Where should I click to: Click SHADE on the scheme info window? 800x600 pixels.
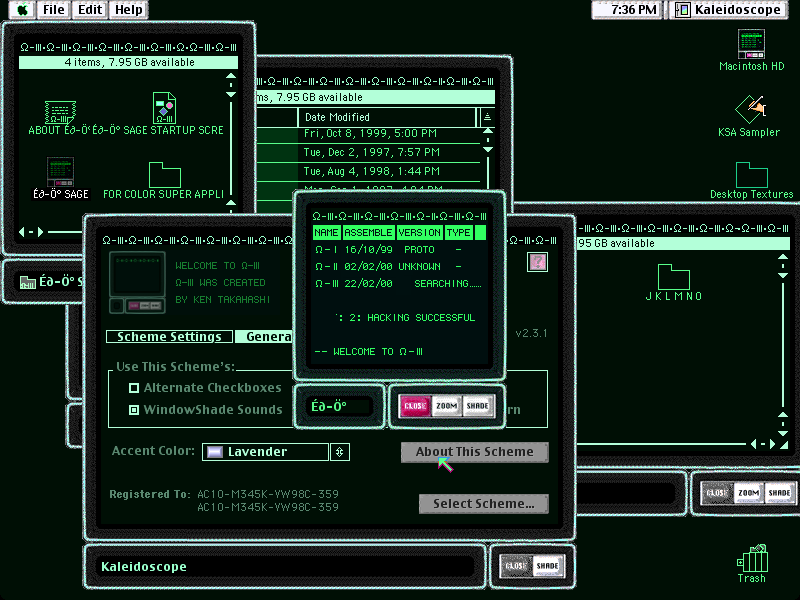pyautogui.click(x=478, y=406)
